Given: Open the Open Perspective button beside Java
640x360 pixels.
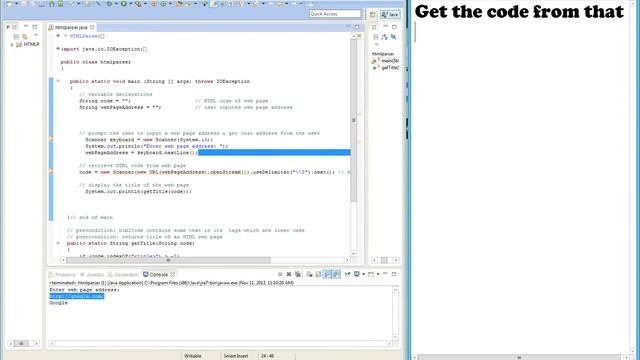Looking at the screenshot, I should [x=373, y=14].
